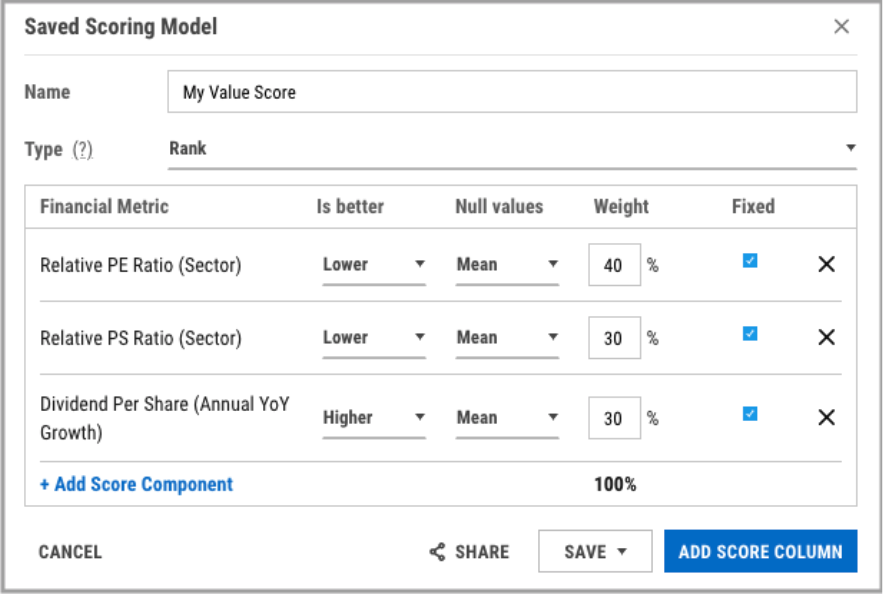Click Add Score Component link
The width and height of the screenshot is (884, 594).
[x=136, y=484]
